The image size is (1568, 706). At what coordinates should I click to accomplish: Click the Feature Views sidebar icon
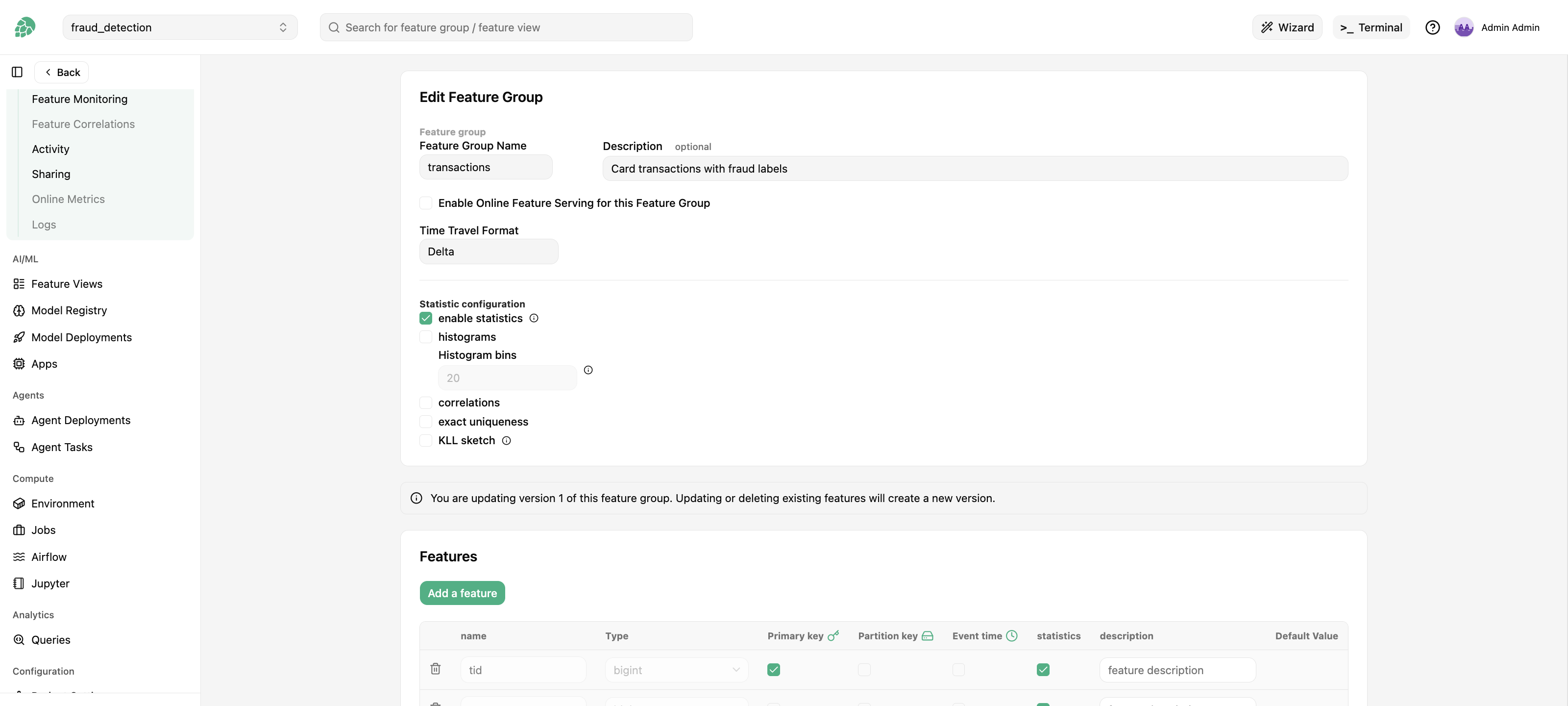click(19, 284)
